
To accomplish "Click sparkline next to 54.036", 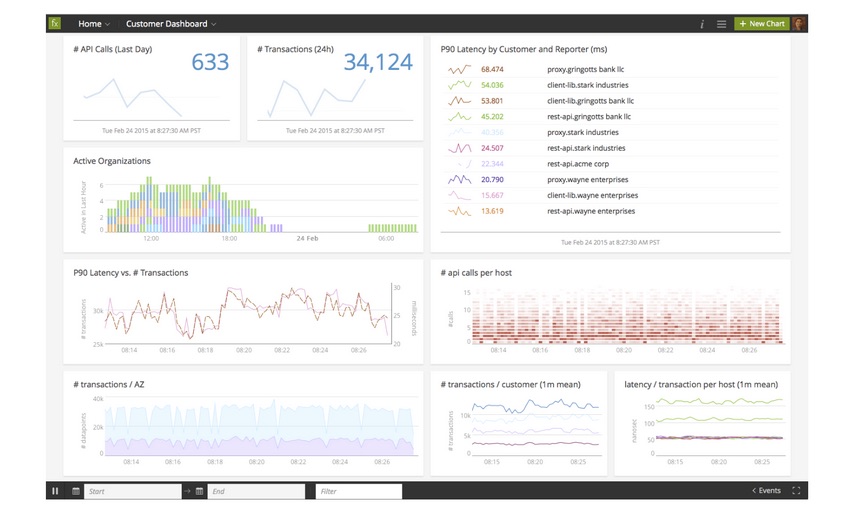I will pos(459,85).
